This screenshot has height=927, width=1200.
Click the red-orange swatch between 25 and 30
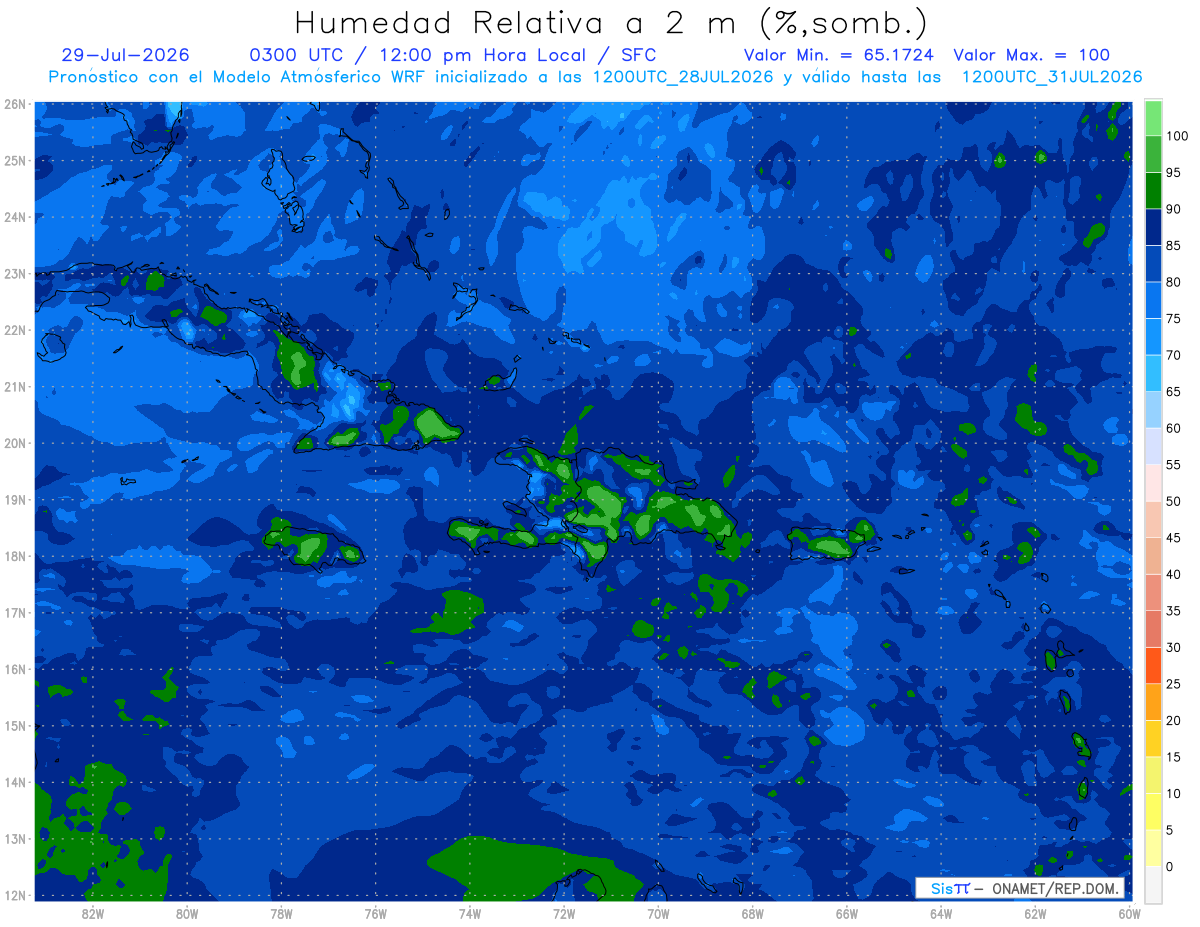pyautogui.click(x=1153, y=665)
